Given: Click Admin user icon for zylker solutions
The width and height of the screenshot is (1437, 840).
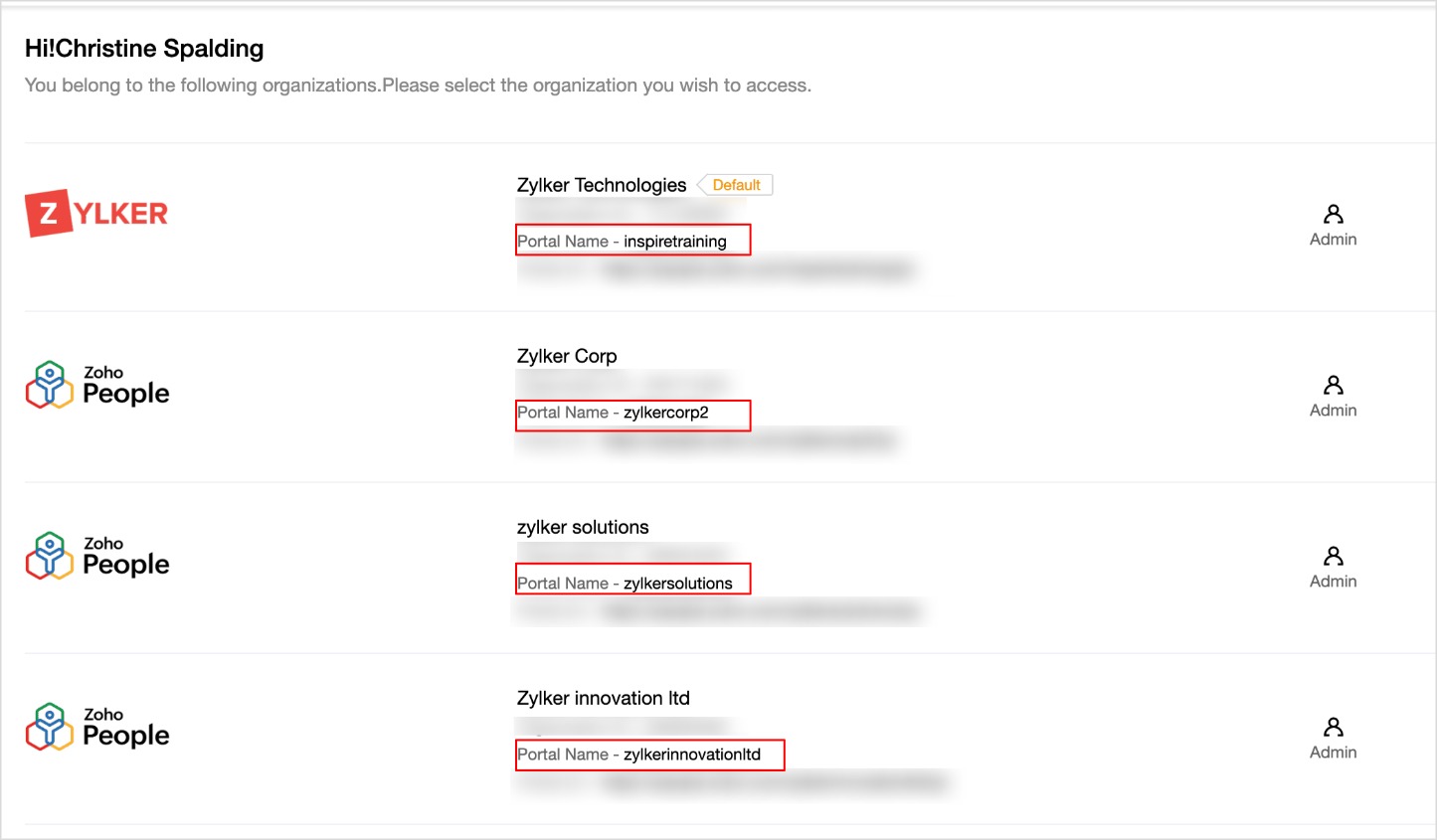Looking at the screenshot, I should pos(1333,557).
